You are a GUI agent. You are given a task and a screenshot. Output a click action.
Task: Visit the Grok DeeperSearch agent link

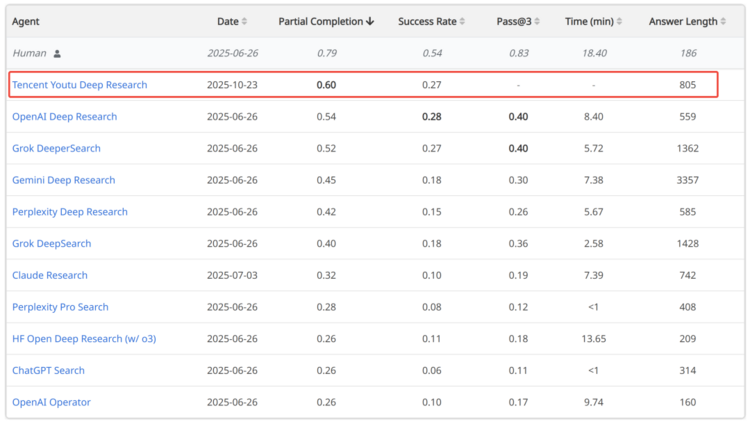(x=56, y=149)
